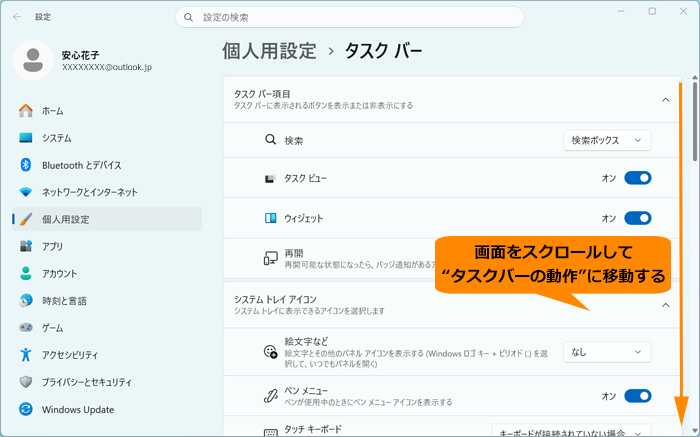Image resolution: width=700 pixels, height=437 pixels.
Task: Click the Bluetooth icon in sidebar
Action: pos(26,165)
